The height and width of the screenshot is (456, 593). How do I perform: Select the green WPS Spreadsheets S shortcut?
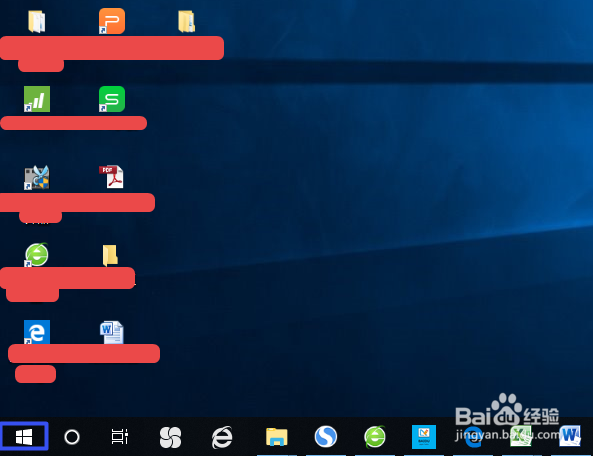[x=112, y=99]
